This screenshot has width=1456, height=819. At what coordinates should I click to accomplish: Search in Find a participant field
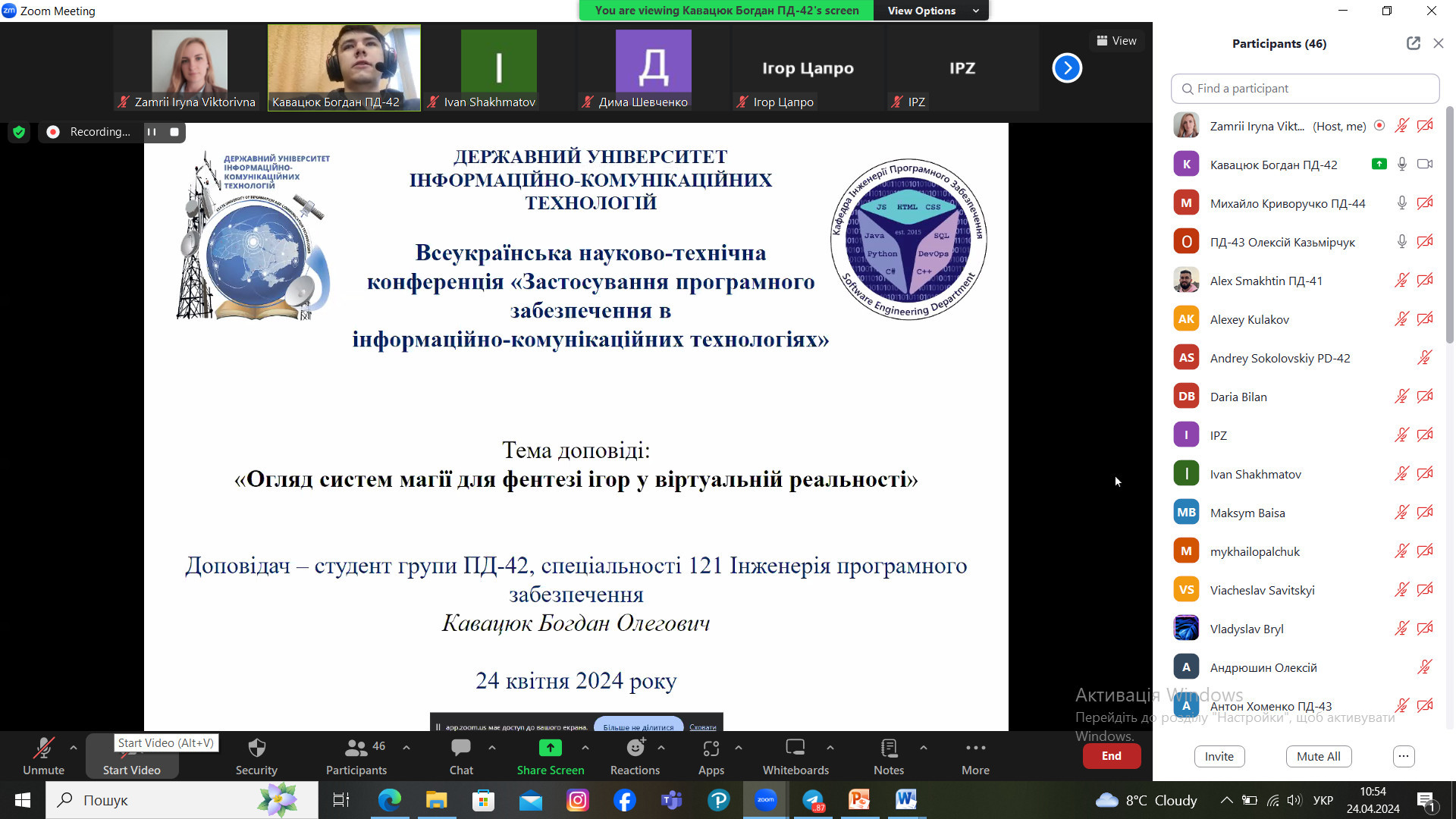(x=1305, y=89)
